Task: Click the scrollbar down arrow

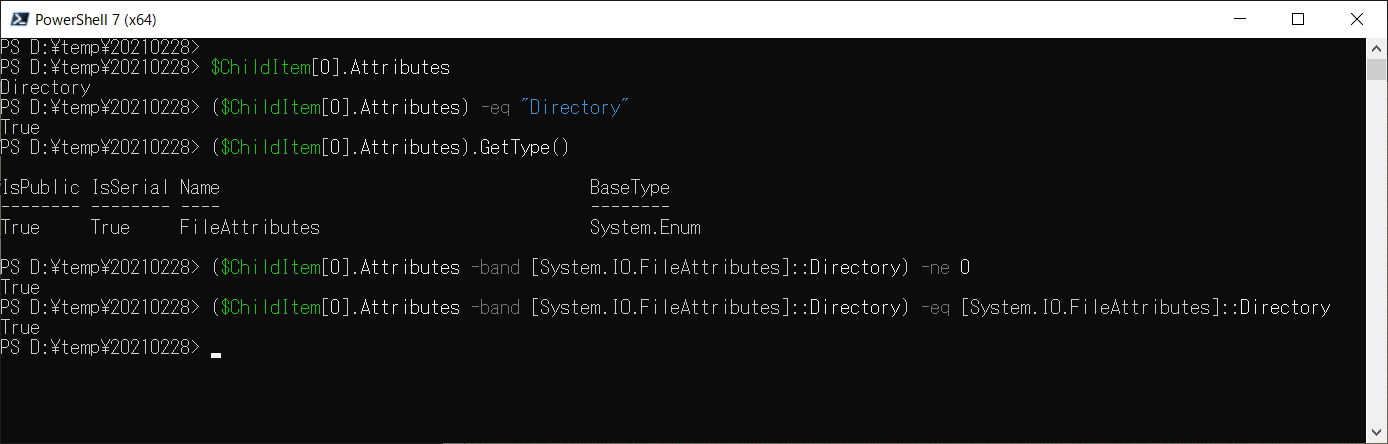Action: click(1377, 434)
